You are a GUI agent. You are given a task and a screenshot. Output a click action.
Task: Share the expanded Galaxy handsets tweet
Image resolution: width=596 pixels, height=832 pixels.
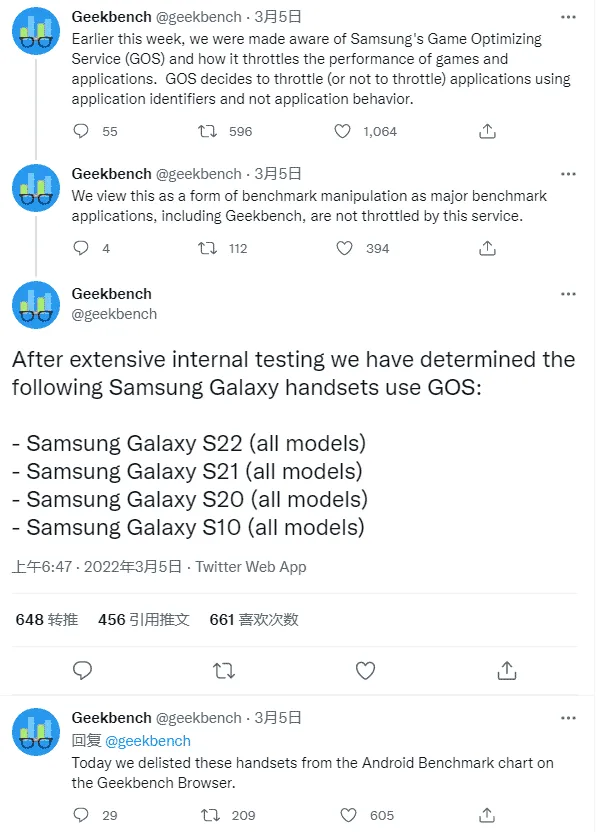click(508, 670)
